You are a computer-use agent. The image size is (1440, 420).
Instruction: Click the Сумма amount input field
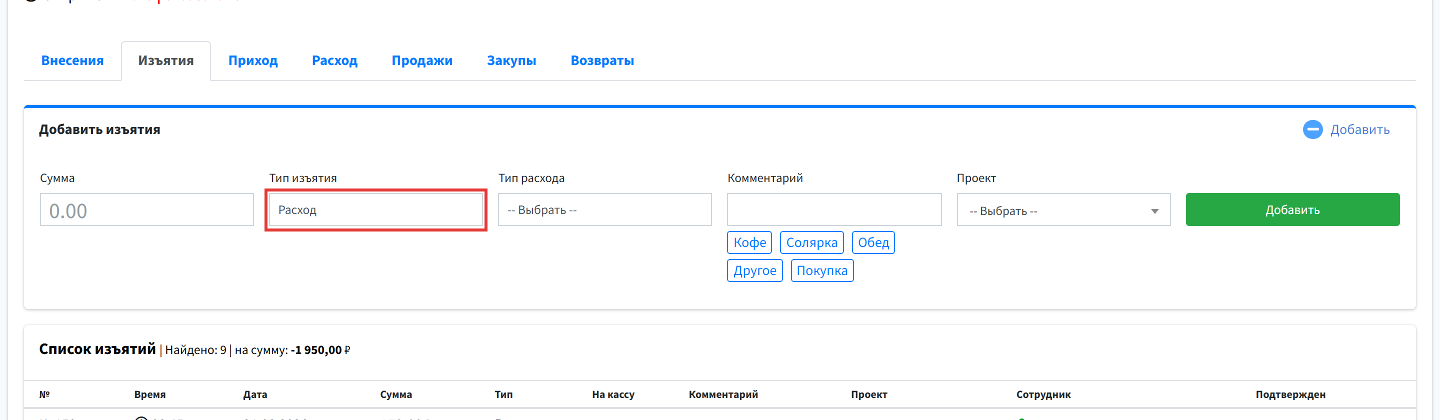(147, 211)
